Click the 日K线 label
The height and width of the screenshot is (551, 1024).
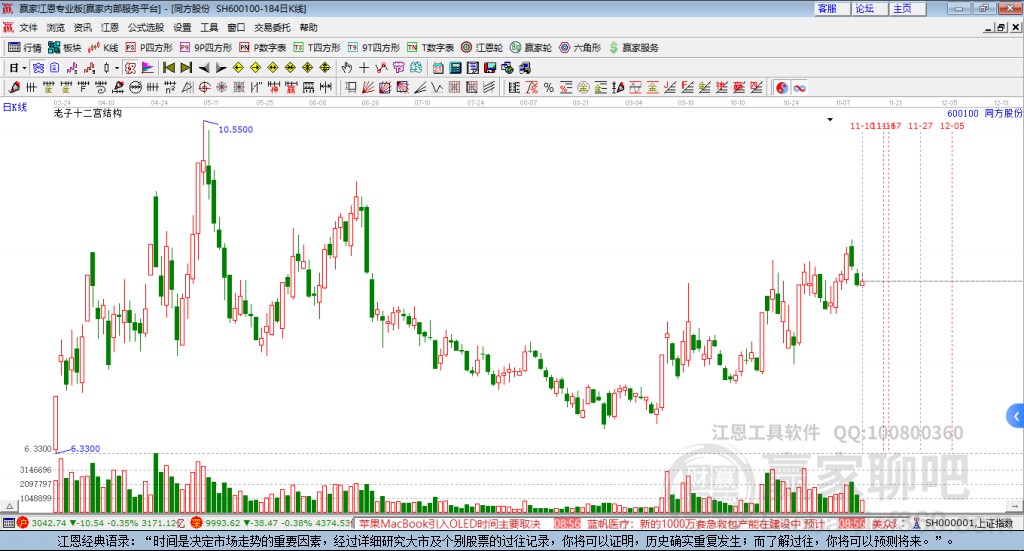click(x=15, y=107)
